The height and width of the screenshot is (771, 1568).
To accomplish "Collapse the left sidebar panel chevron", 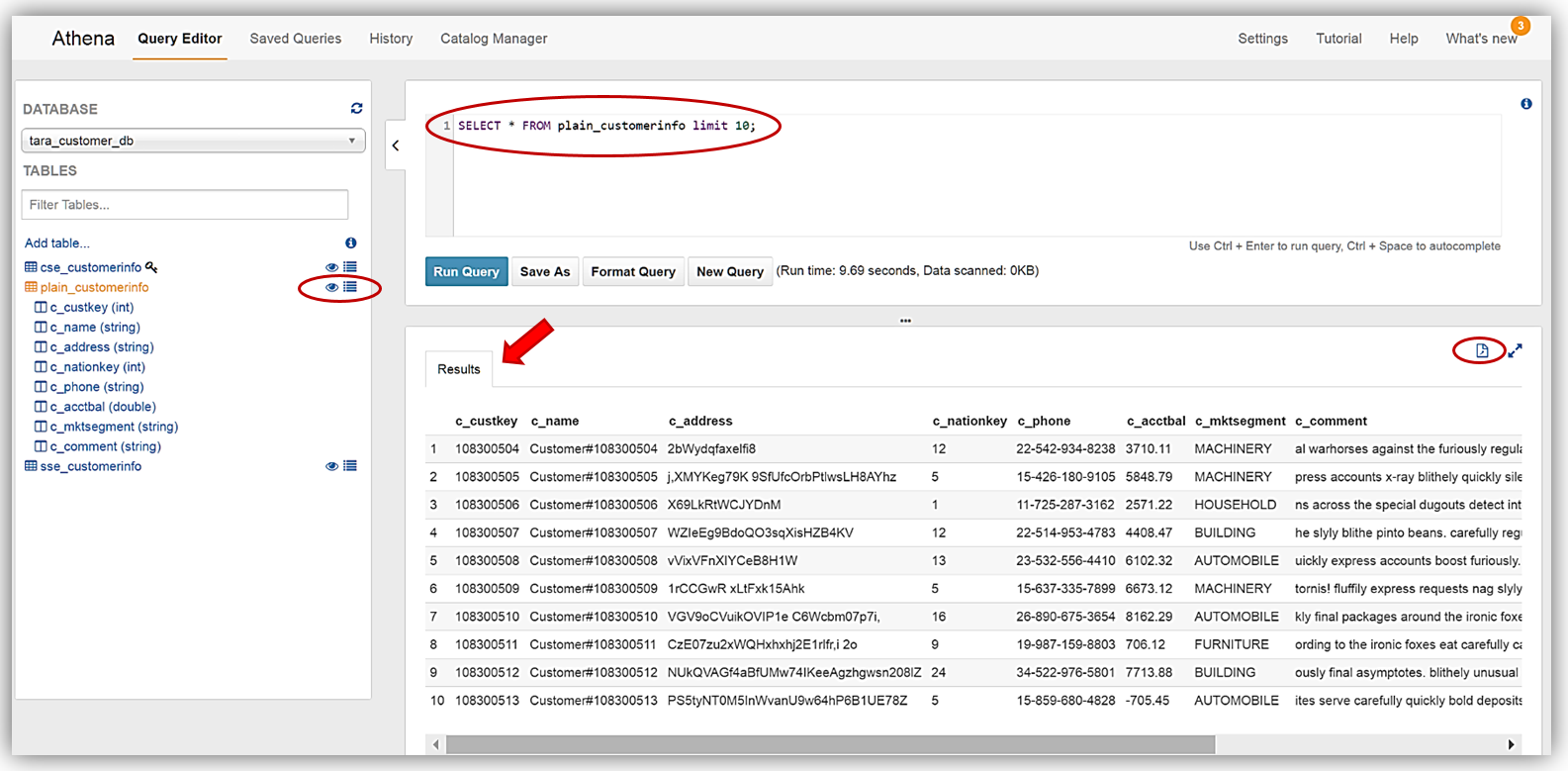I will [x=396, y=145].
